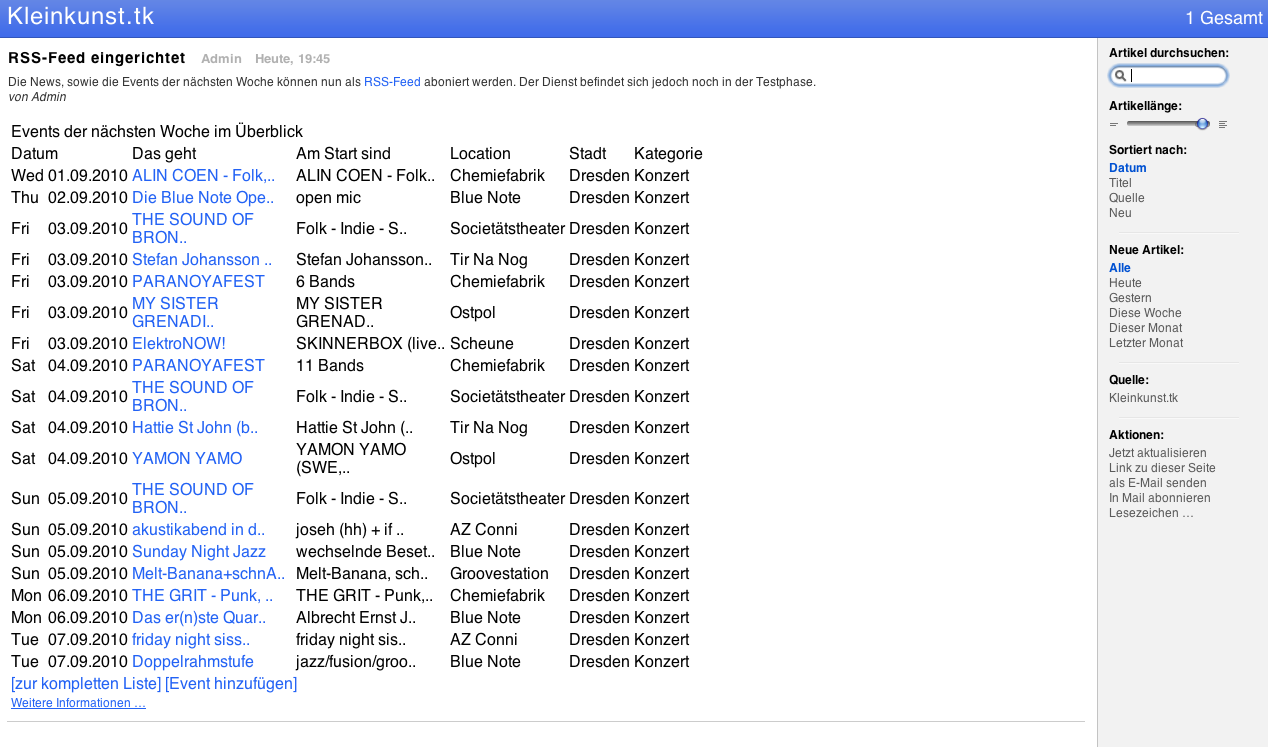Click 'SKINNERBOX (live..' cell
The height and width of the screenshot is (747, 1268).
(x=370, y=343)
